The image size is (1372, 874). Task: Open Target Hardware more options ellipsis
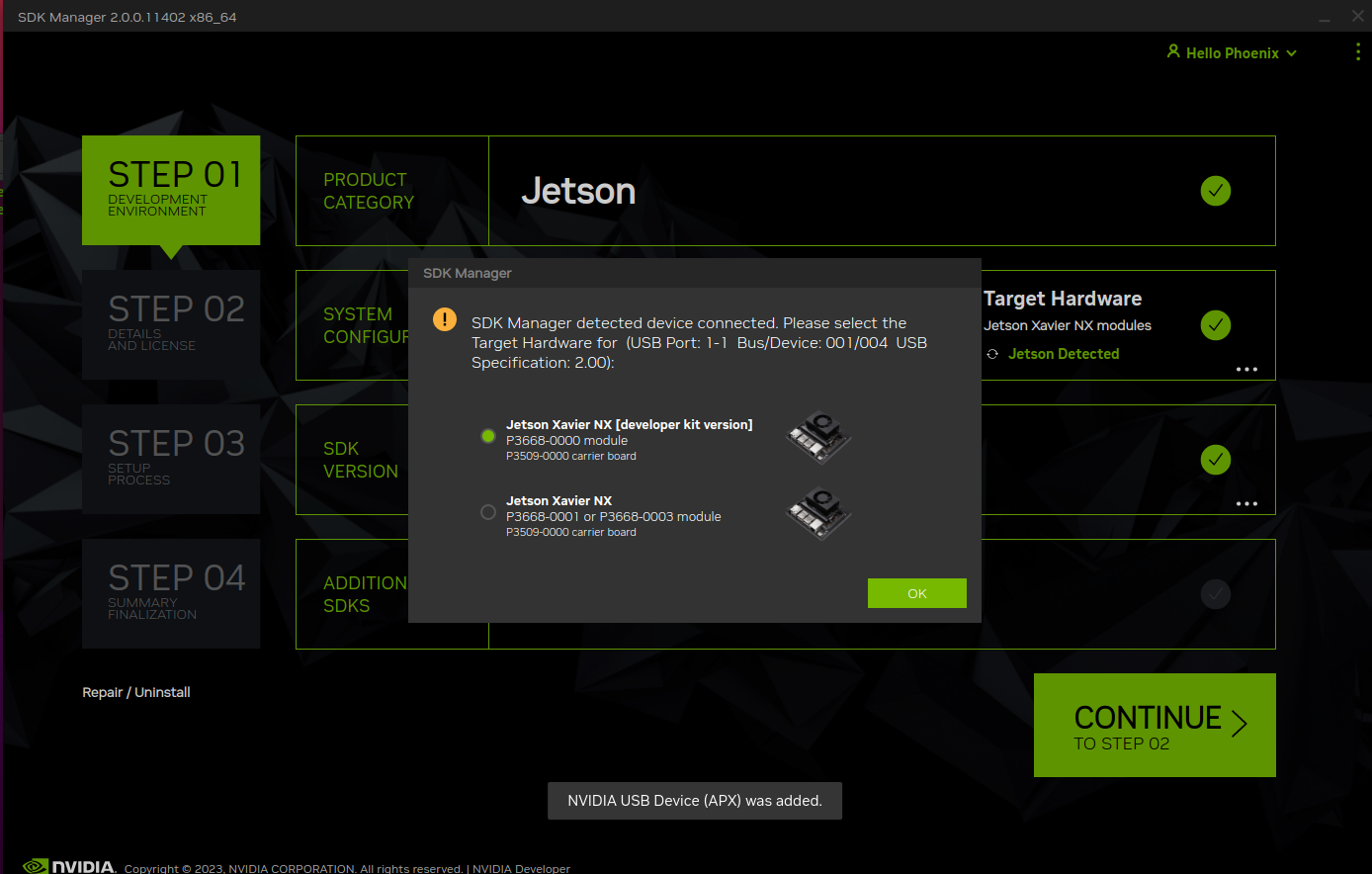1246,369
